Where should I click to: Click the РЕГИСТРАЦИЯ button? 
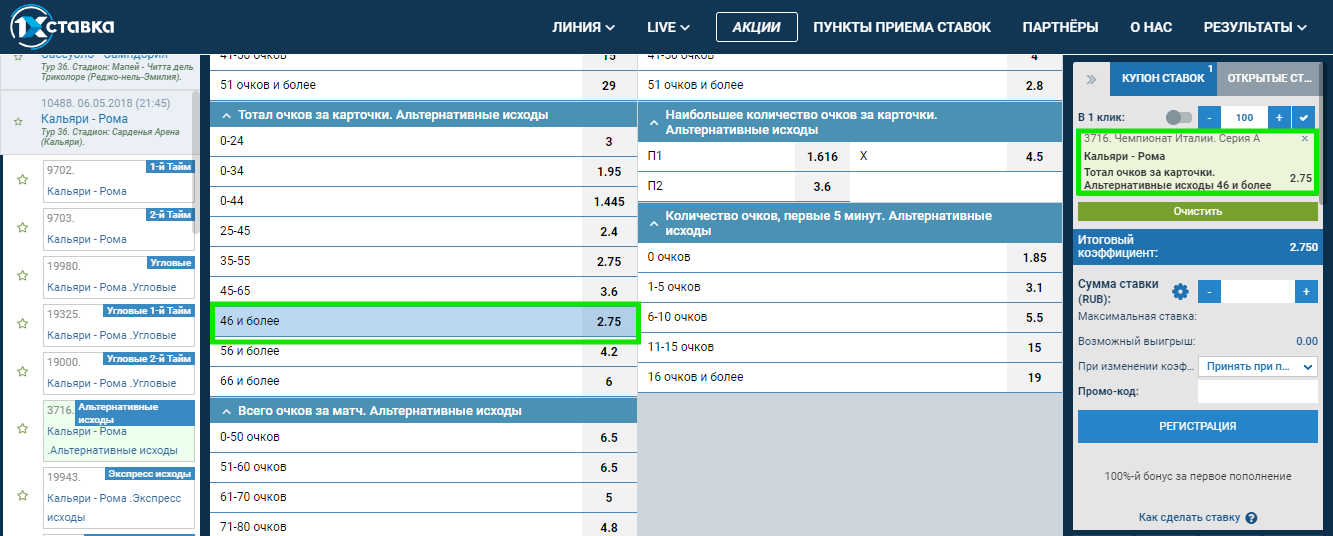click(x=1197, y=426)
